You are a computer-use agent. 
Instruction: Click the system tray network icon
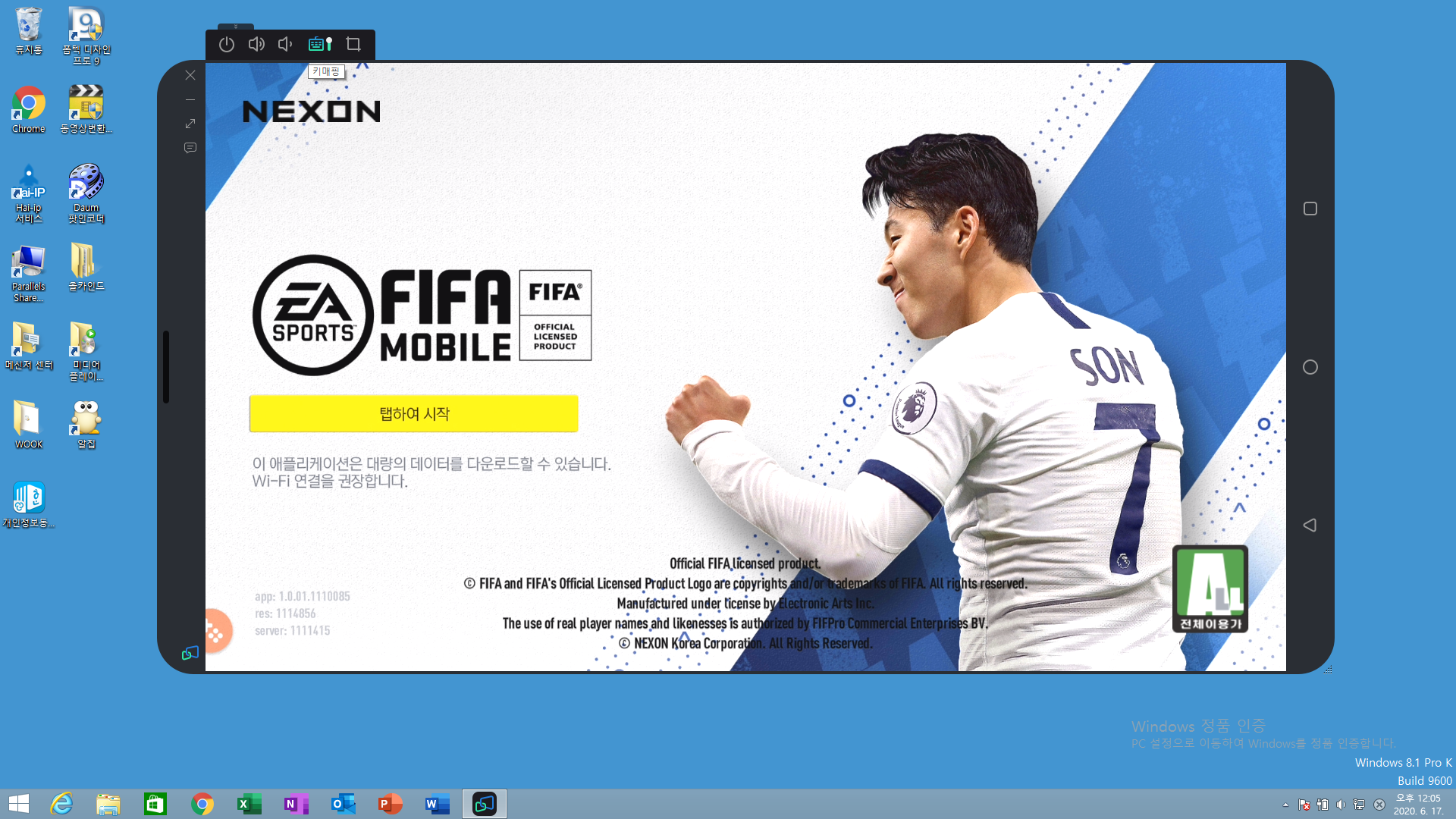pos(1359,805)
